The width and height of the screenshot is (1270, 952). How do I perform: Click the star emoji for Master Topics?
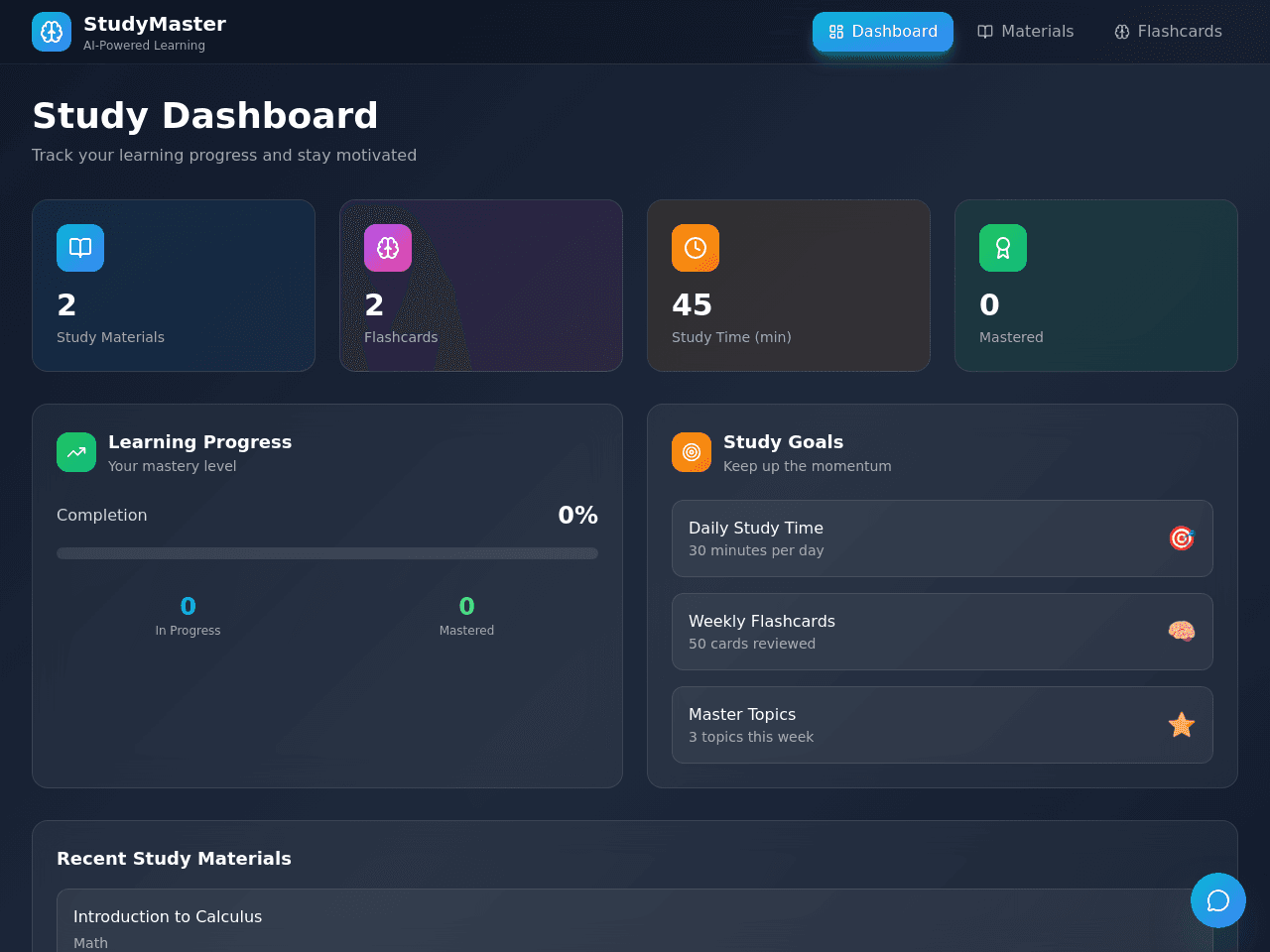(x=1182, y=725)
